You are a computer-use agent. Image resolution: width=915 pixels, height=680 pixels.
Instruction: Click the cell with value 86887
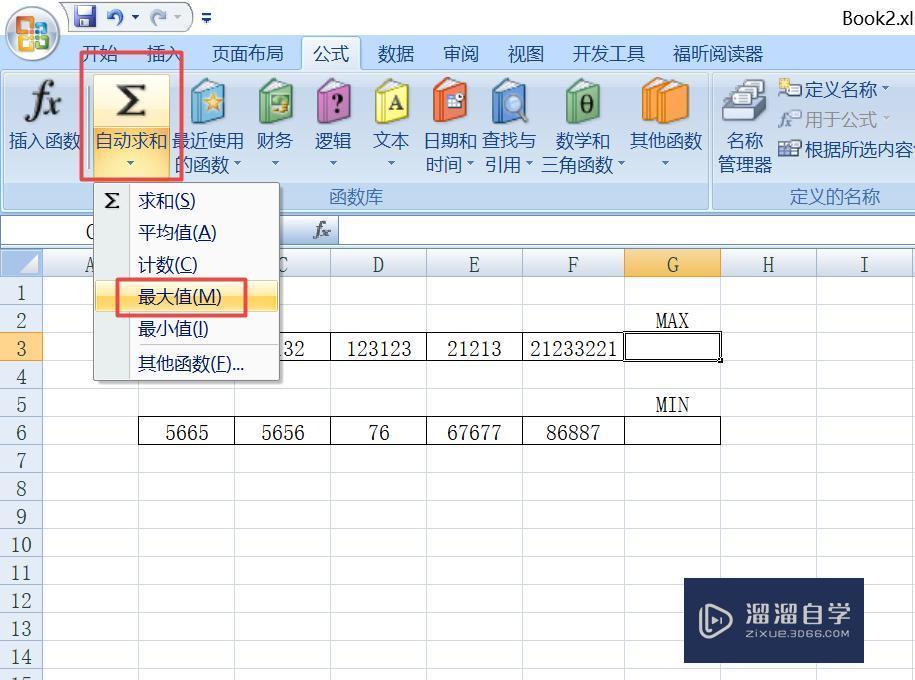tap(573, 433)
